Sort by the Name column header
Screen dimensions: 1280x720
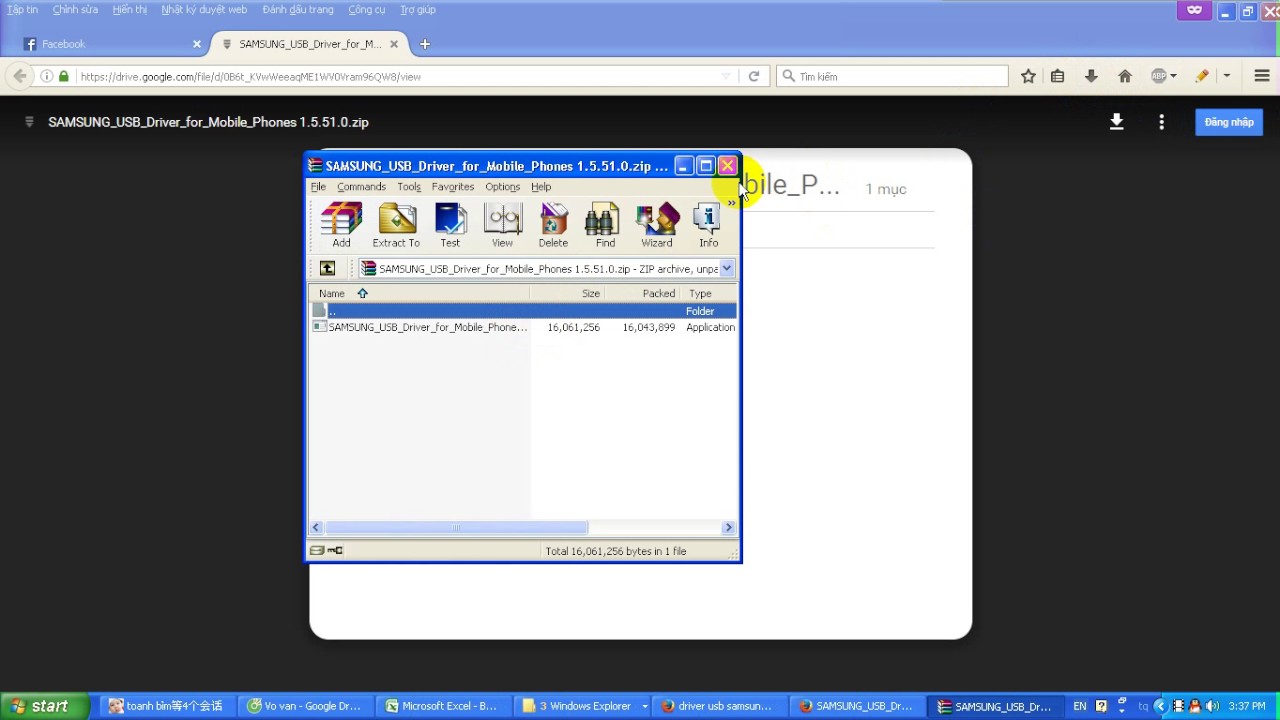click(x=419, y=293)
